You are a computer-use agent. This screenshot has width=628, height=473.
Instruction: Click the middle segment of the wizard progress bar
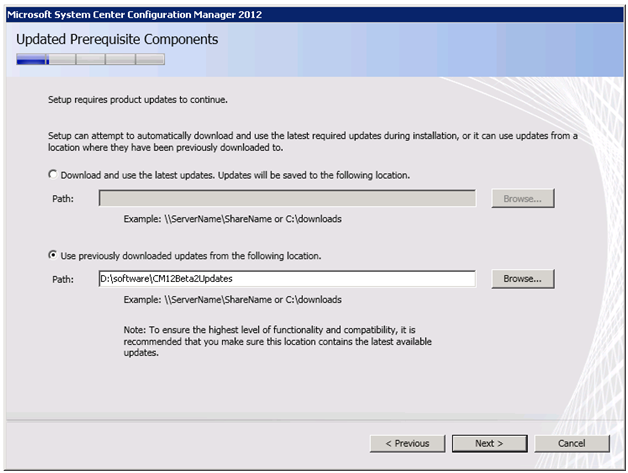pos(91,59)
